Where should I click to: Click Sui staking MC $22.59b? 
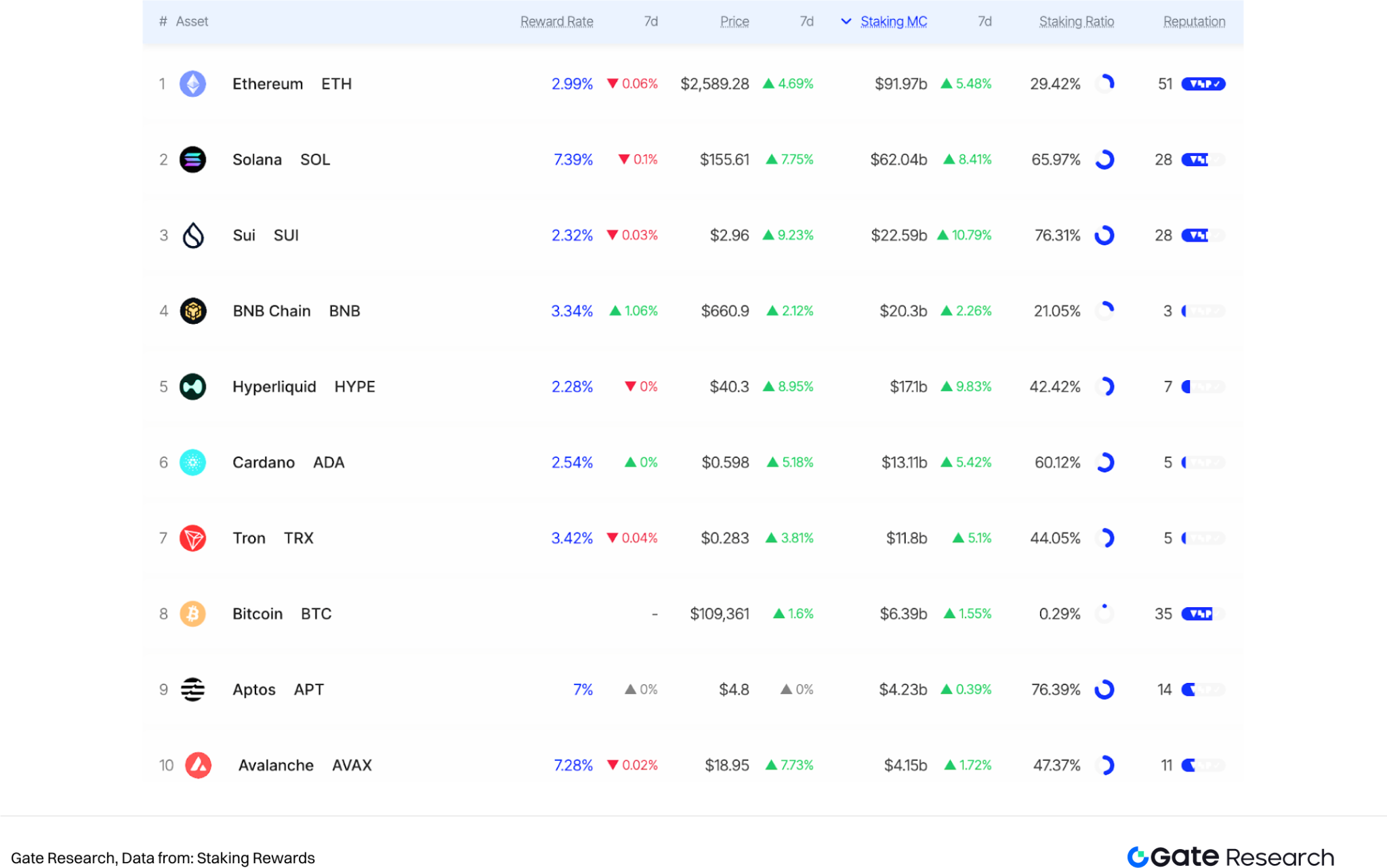[898, 235]
